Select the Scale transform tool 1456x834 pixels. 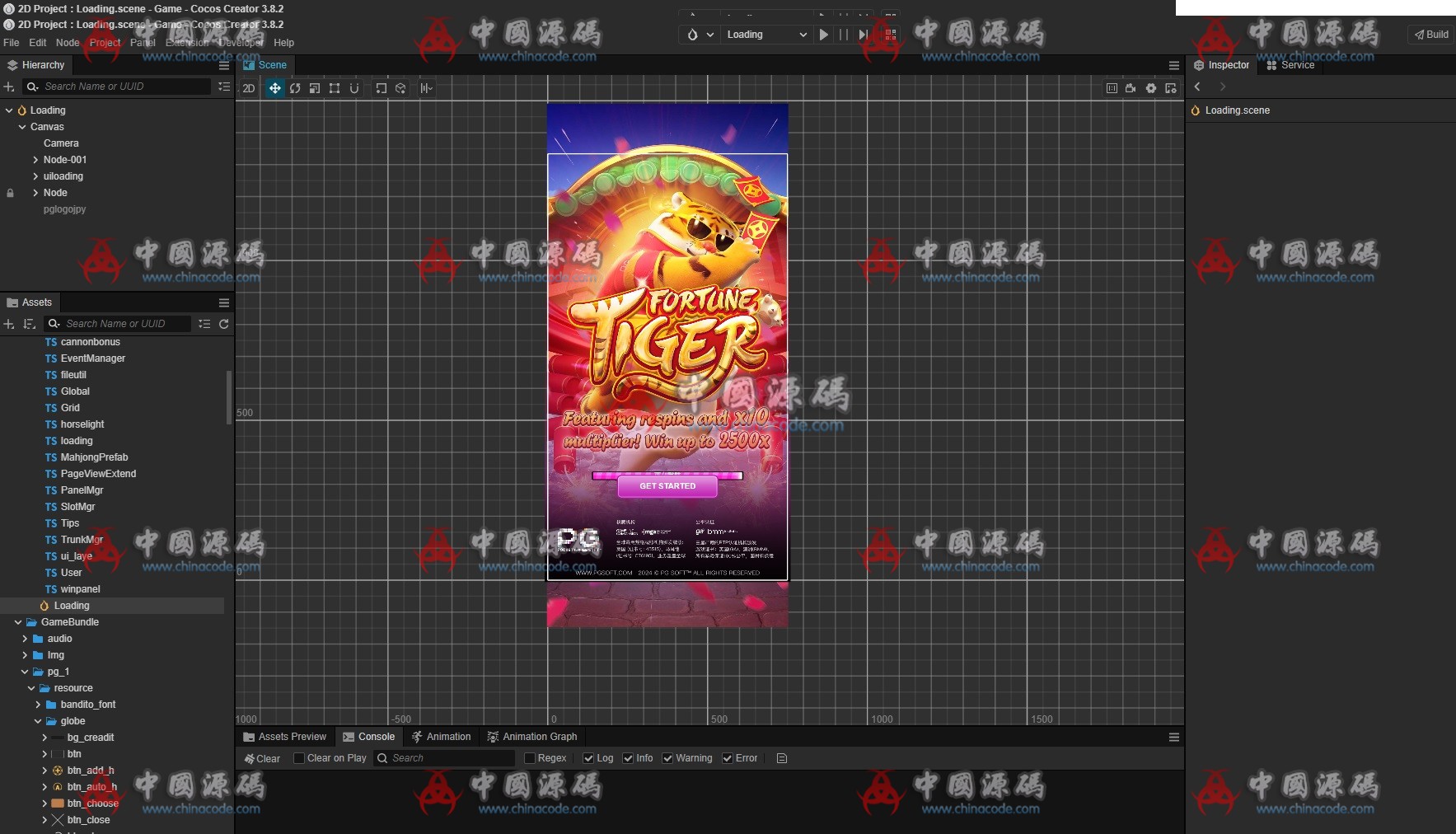[x=315, y=88]
